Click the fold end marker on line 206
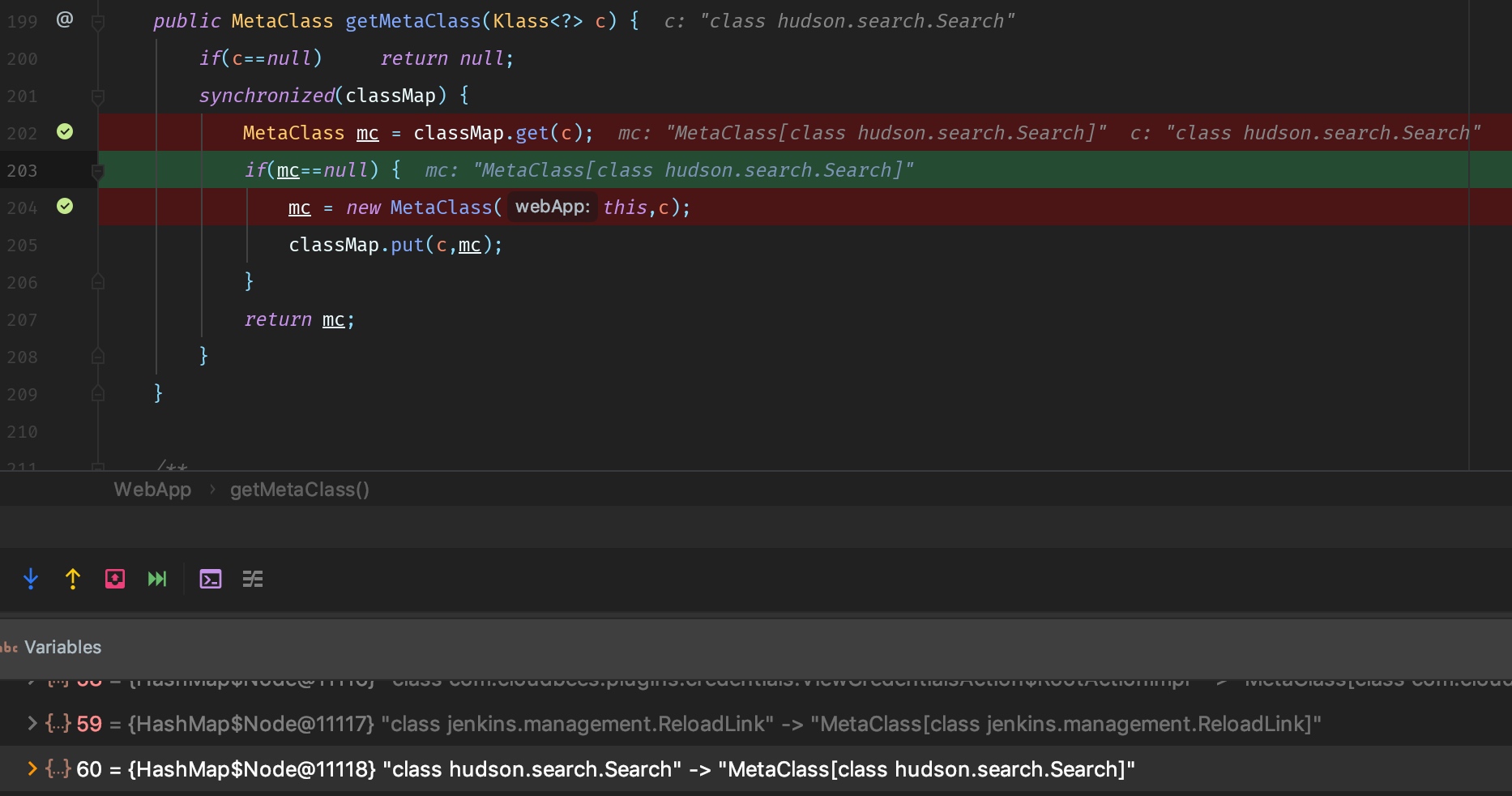 [x=98, y=281]
